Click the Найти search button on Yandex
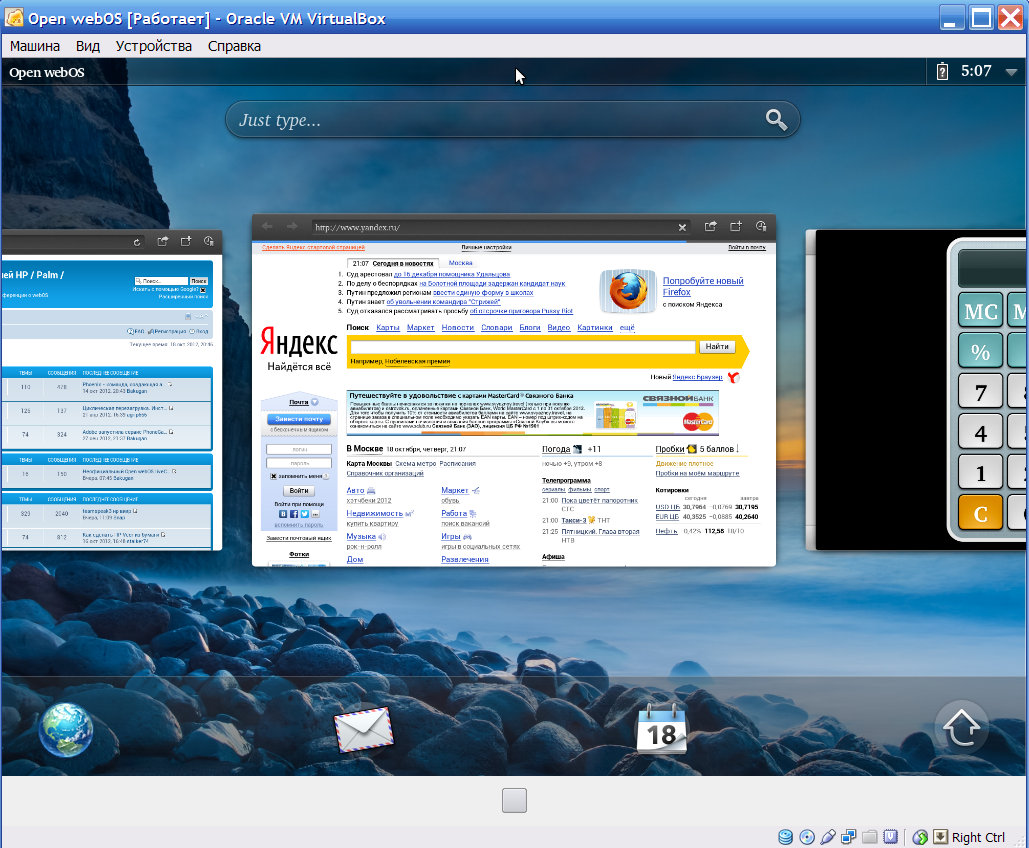The width and height of the screenshot is (1029, 848). (x=716, y=347)
